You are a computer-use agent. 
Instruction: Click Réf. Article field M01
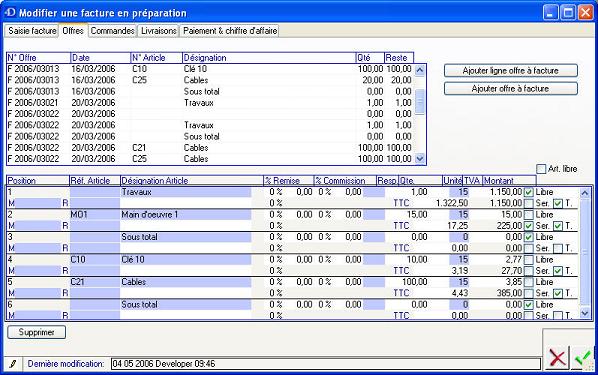95,215
